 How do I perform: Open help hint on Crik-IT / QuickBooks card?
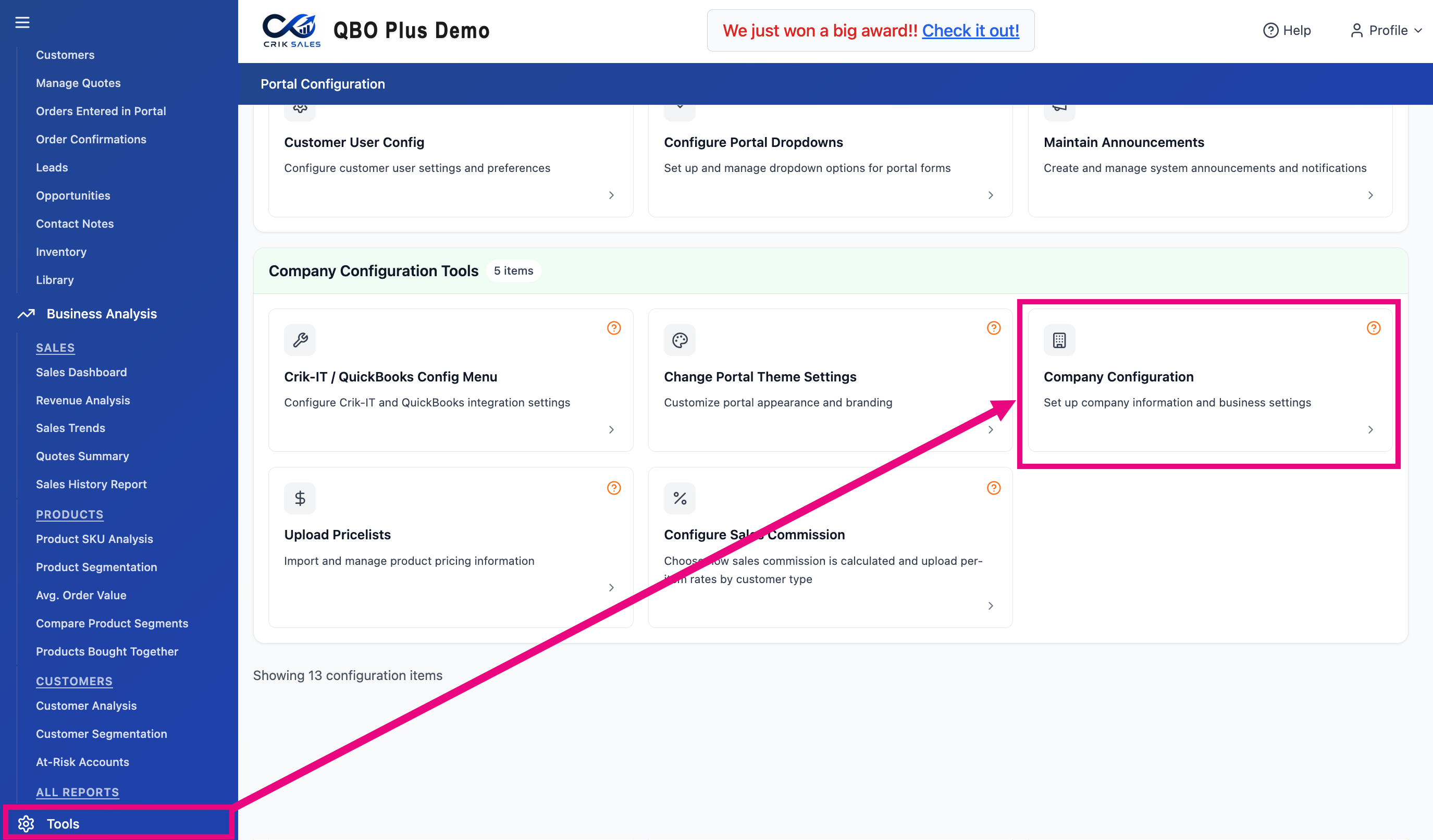click(x=613, y=328)
